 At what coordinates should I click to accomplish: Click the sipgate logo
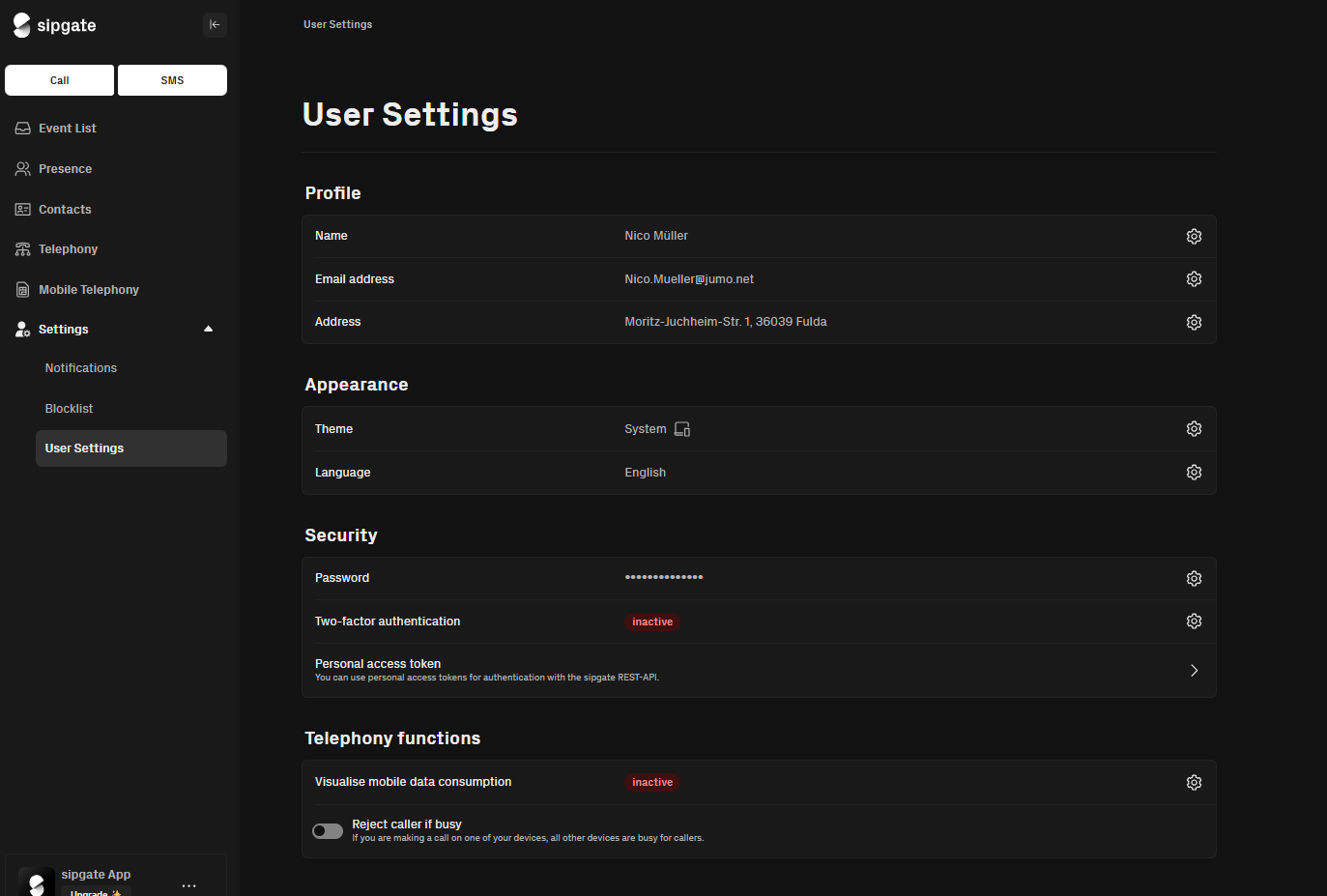tap(55, 25)
